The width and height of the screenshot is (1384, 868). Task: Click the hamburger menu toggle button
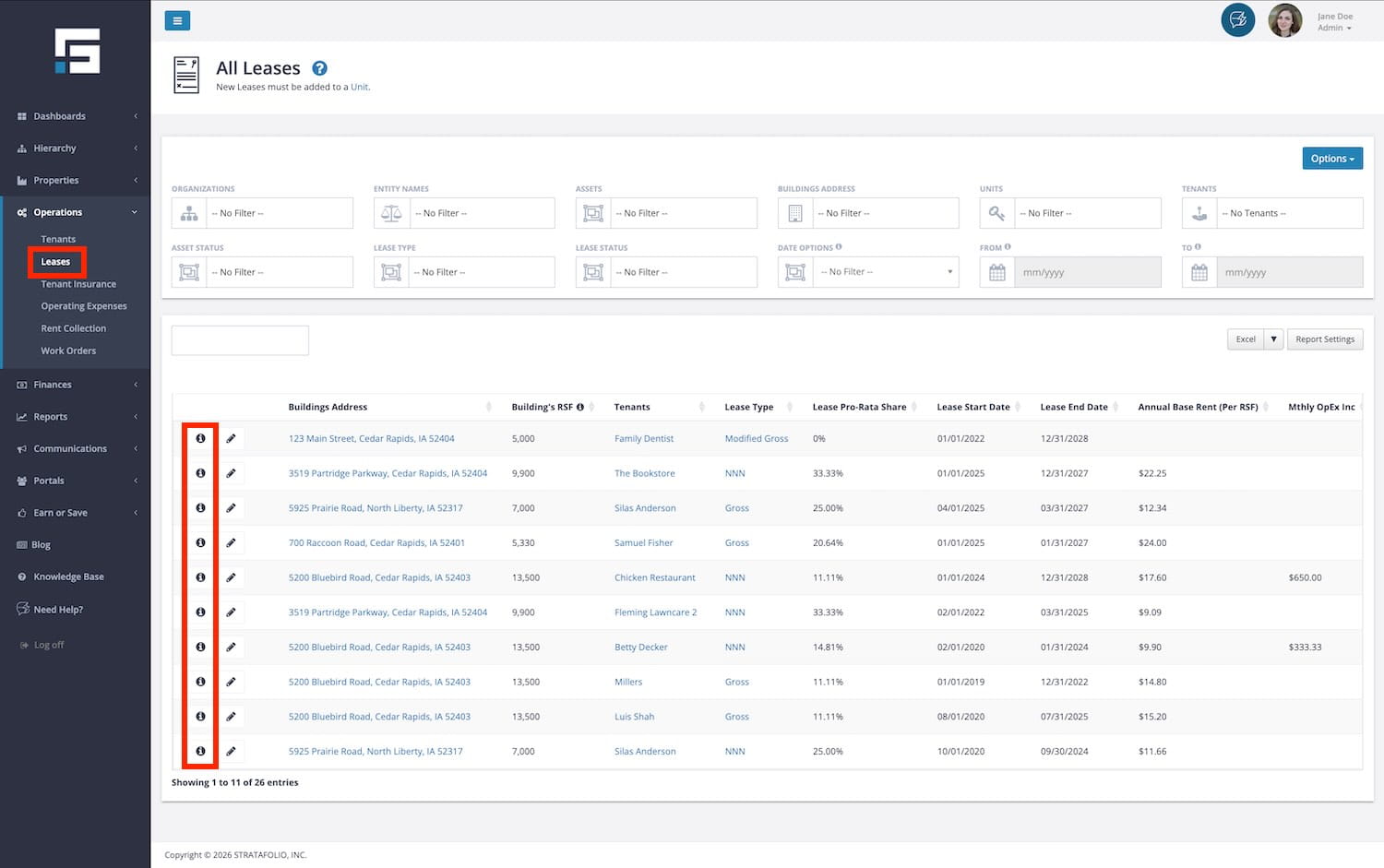click(x=177, y=20)
